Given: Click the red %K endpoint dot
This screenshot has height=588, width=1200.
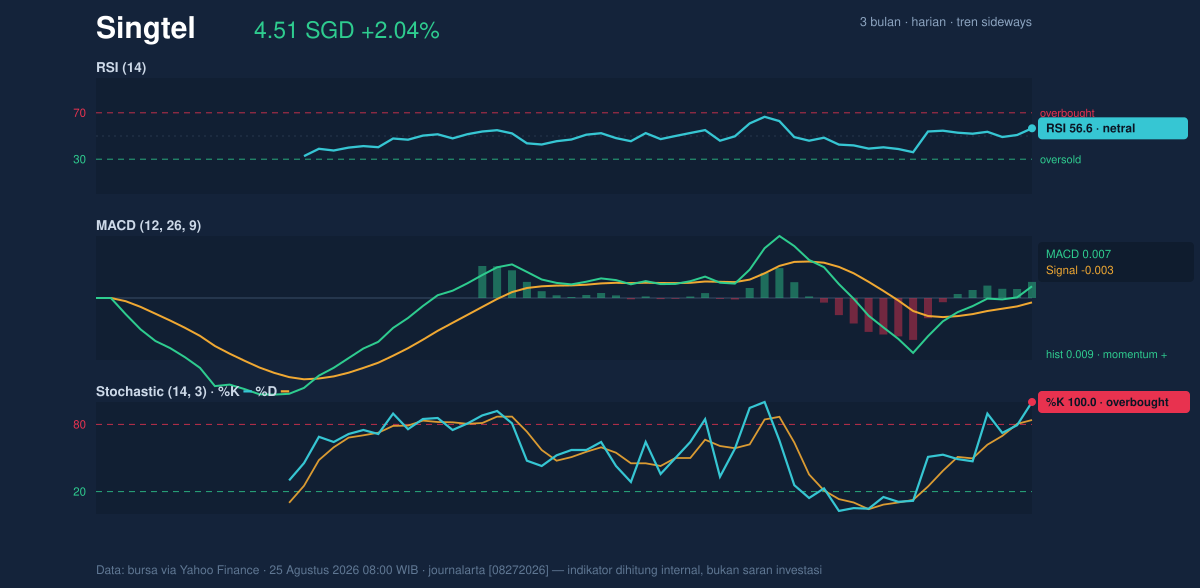Looking at the screenshot, I should click(x=1032, y=402).
